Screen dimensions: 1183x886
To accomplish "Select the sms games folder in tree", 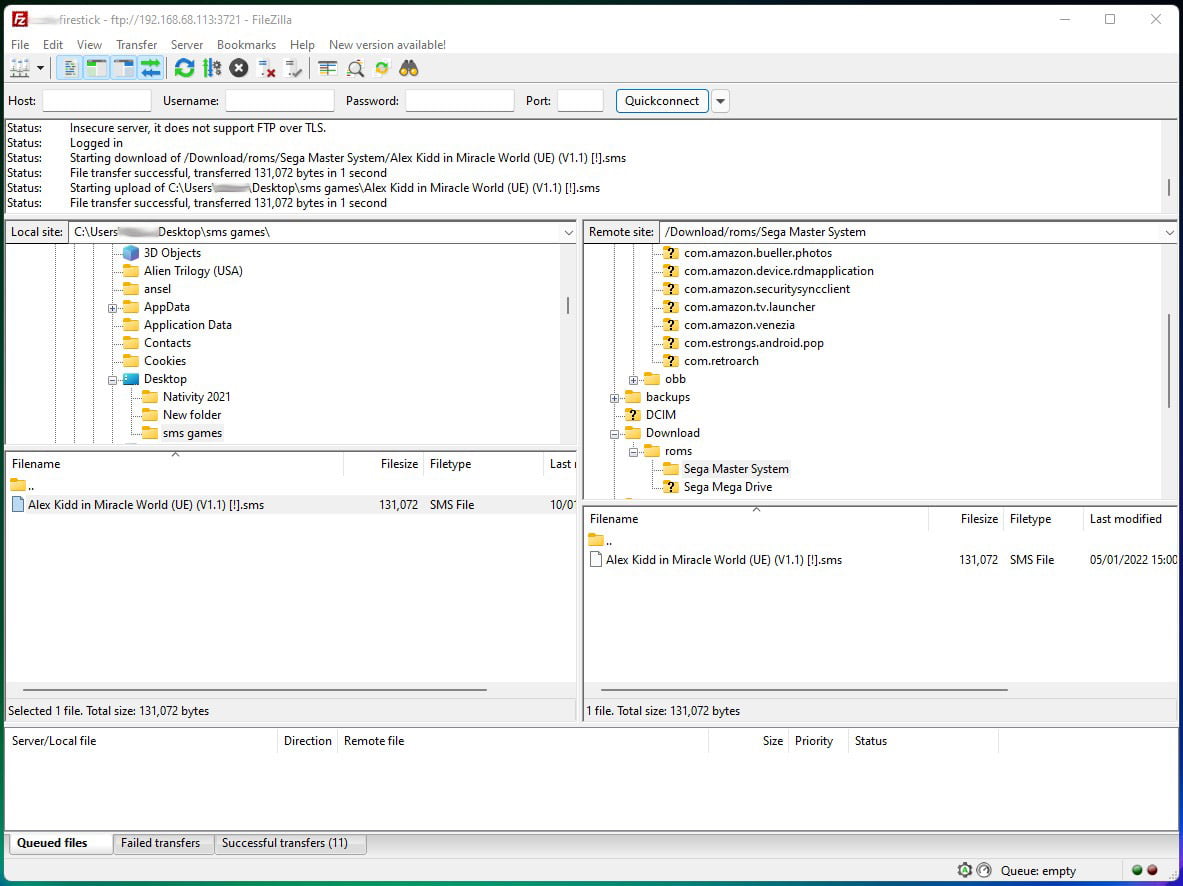I will [x=192, y=433].
